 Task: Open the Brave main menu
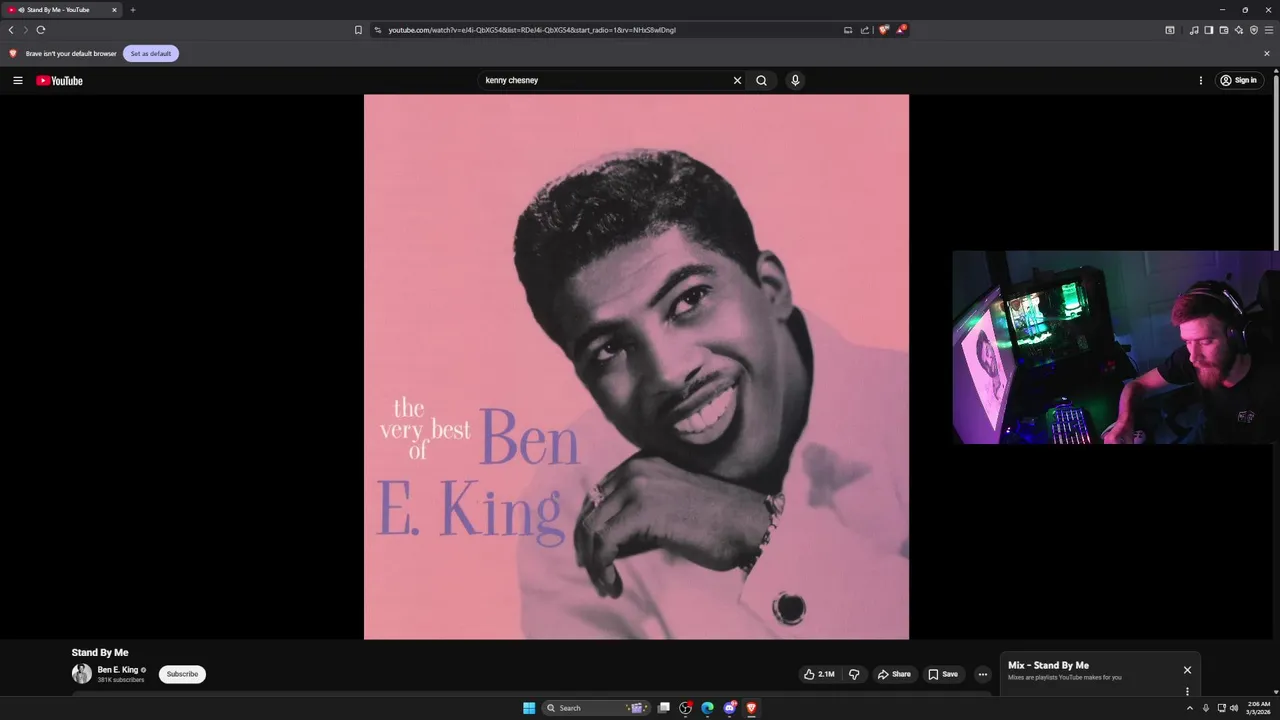coord(1269,30)
